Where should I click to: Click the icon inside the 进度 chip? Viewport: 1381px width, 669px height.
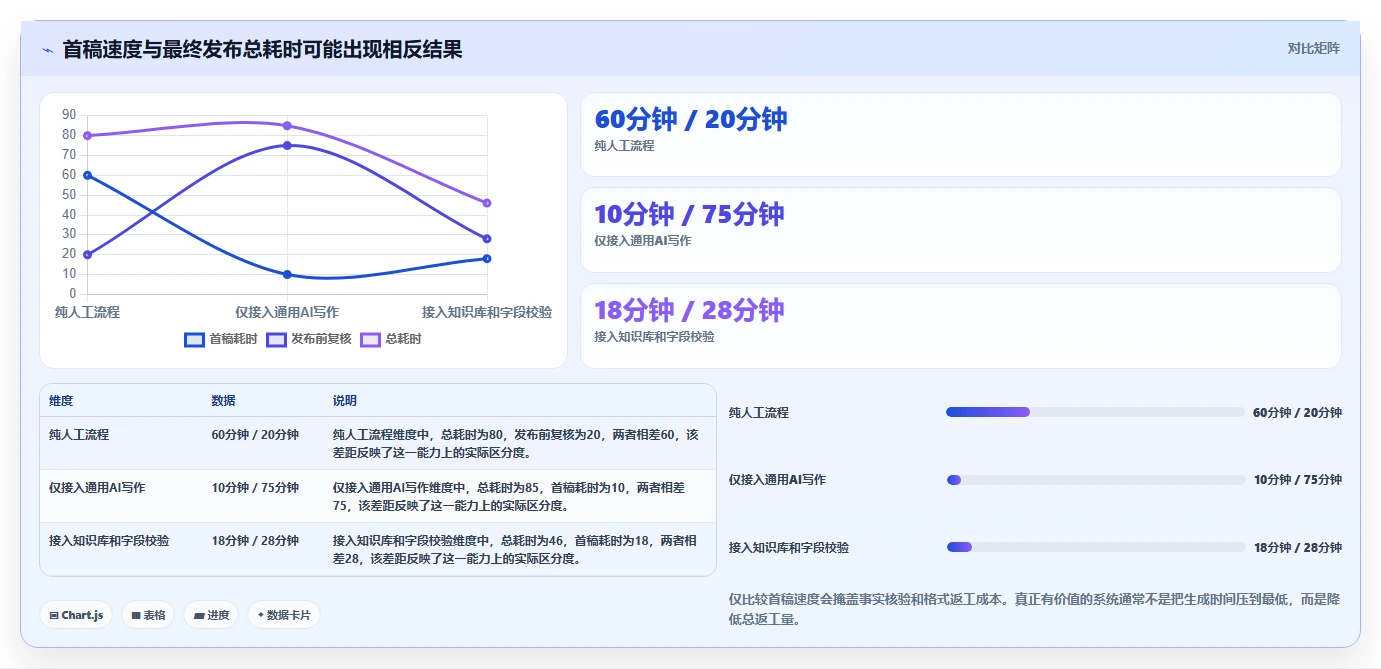tap(199, 615)
